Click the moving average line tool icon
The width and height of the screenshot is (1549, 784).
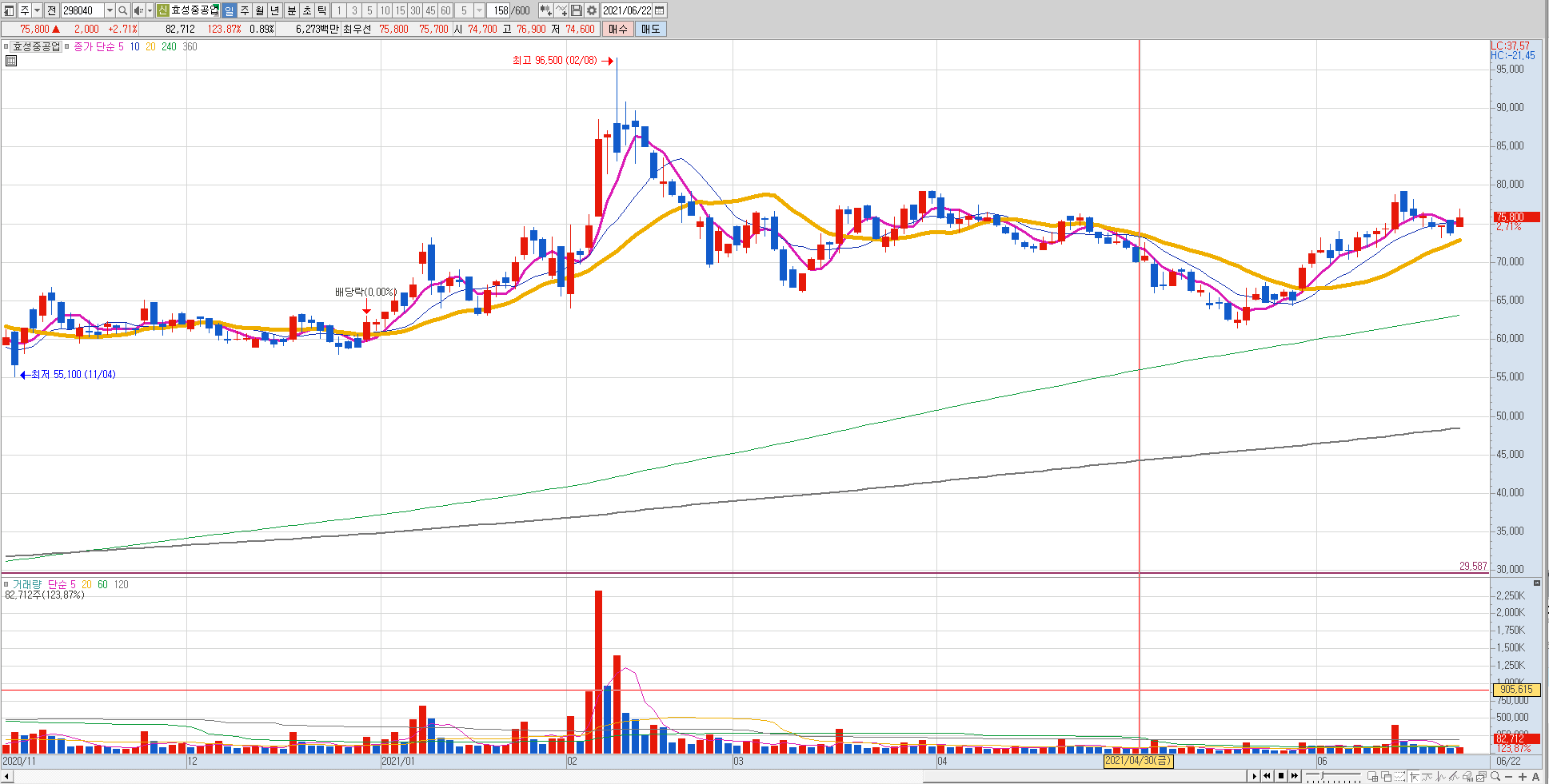click(x=1427, y=777)
